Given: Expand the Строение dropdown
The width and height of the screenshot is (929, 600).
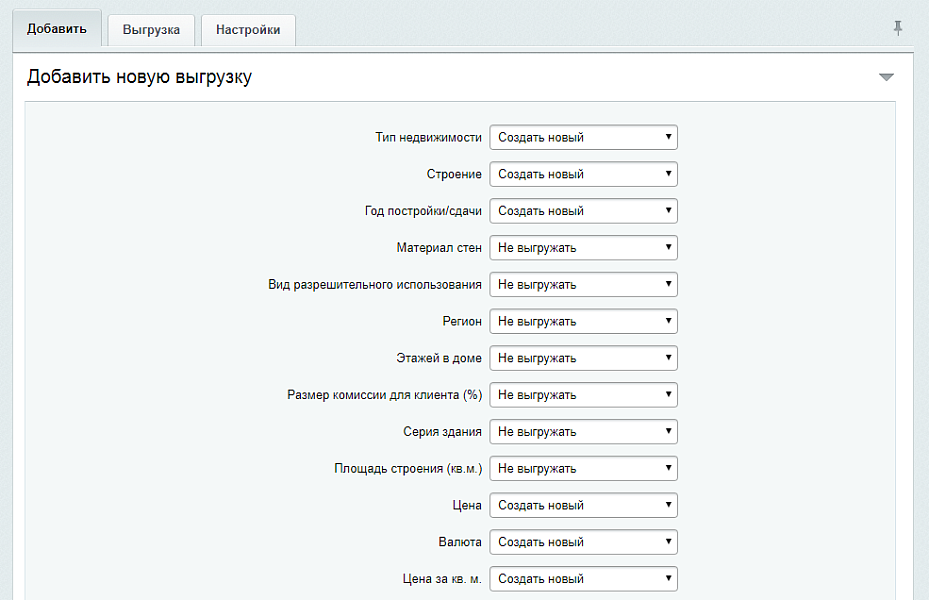Looking at the screenshot, I should tap(583, 174).
